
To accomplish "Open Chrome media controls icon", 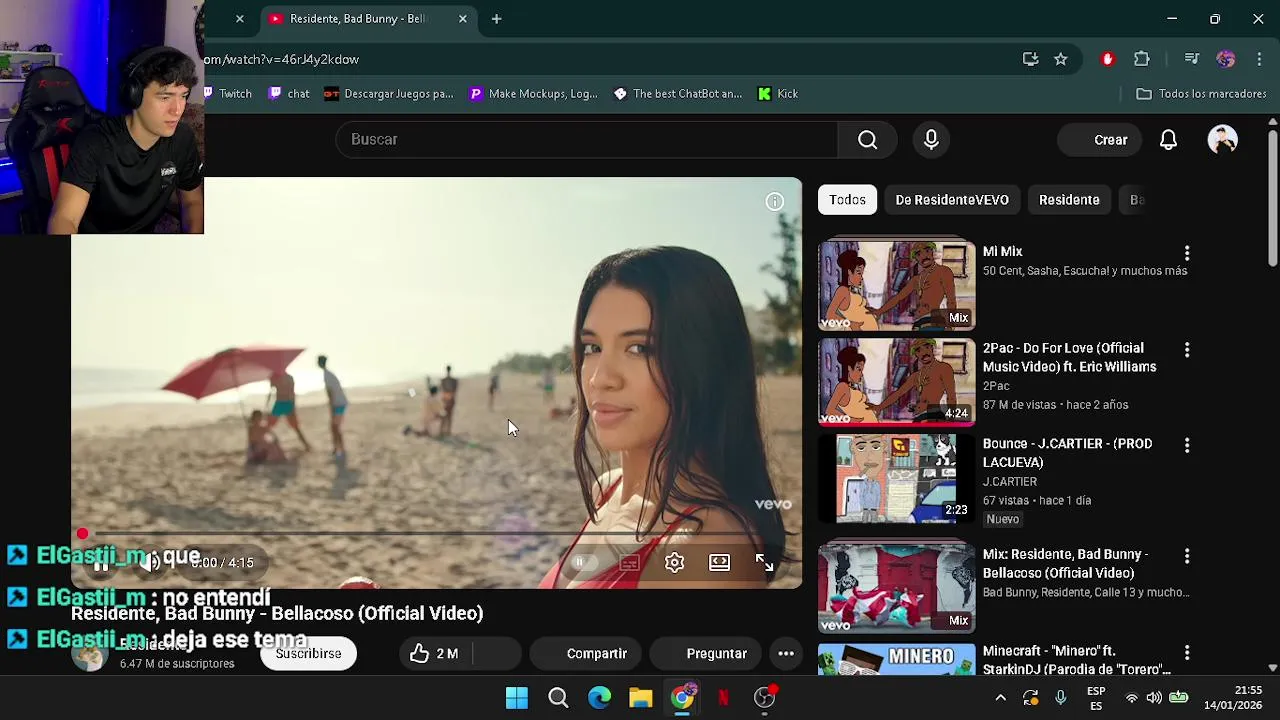I will (1191, 60).
